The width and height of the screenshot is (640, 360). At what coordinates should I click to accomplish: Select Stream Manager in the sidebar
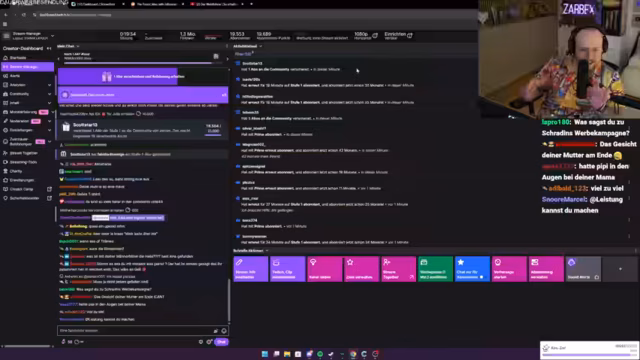(x=27, y=67)
